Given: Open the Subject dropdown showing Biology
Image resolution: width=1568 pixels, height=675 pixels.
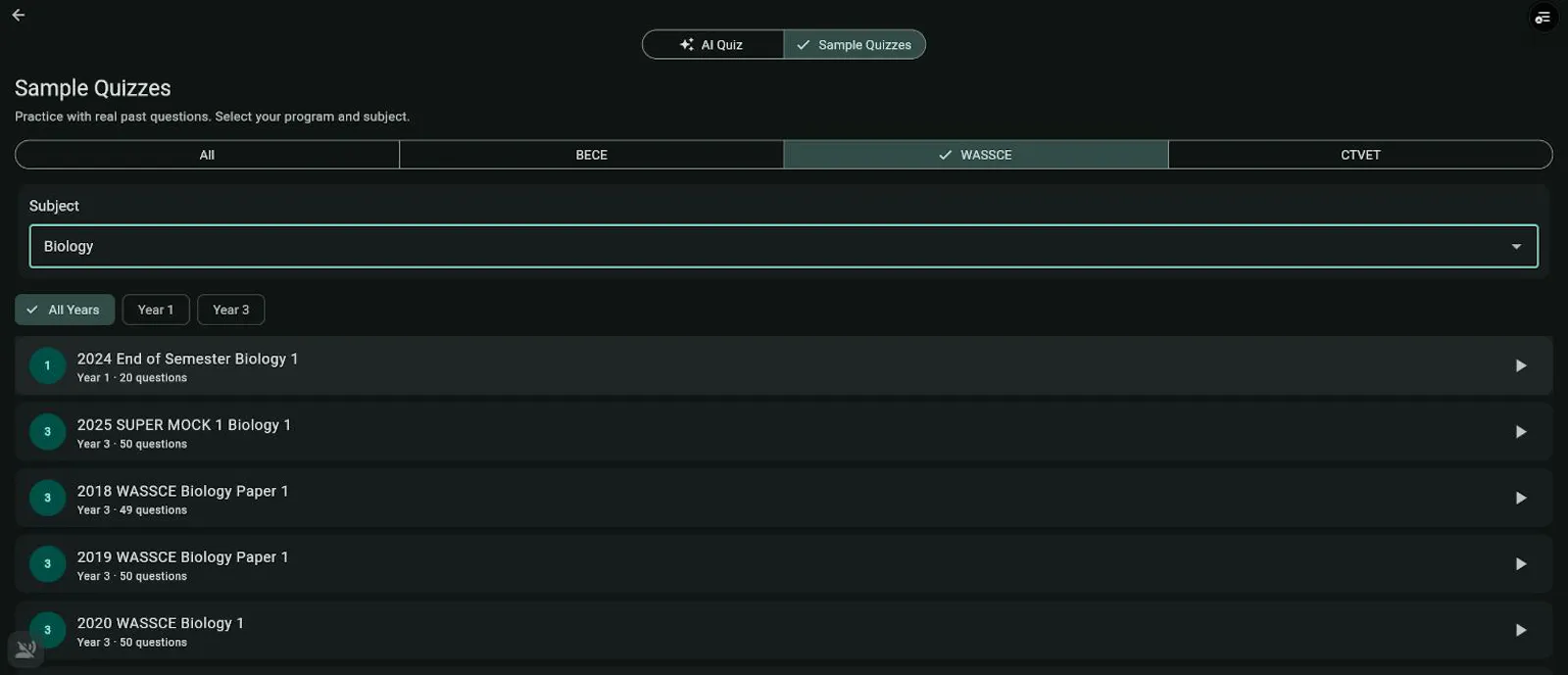Looking at the screenshot, I should [784, 246].
